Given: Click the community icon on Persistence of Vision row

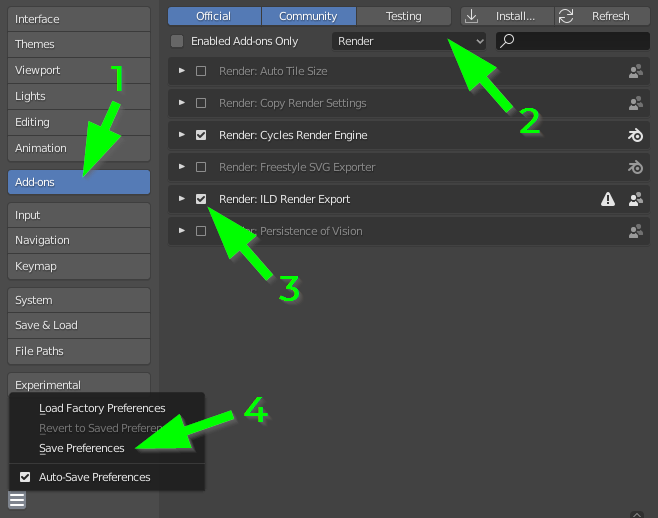Looking at the screenshot, I should pos(635,231).
